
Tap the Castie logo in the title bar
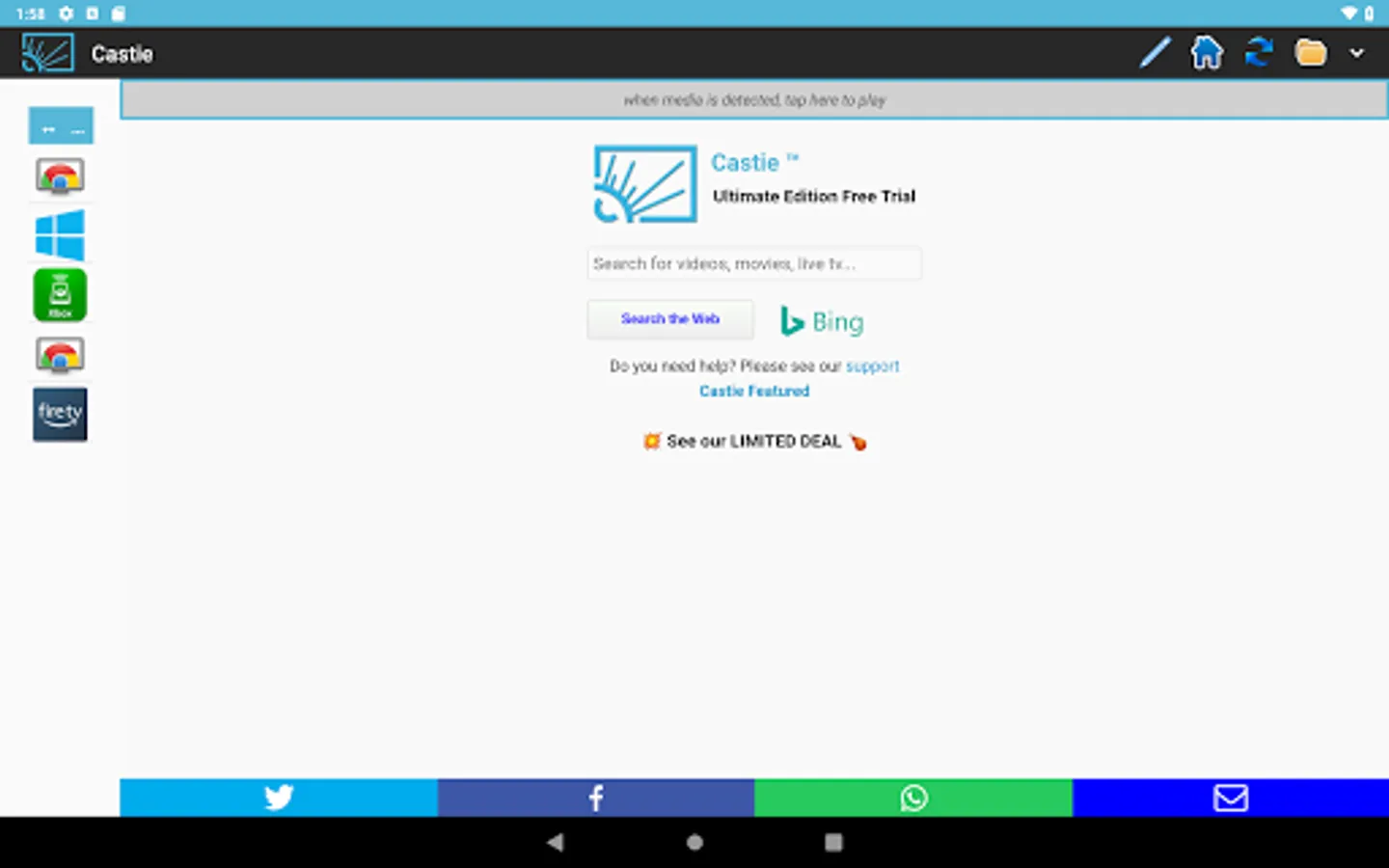tap(47, 53)
